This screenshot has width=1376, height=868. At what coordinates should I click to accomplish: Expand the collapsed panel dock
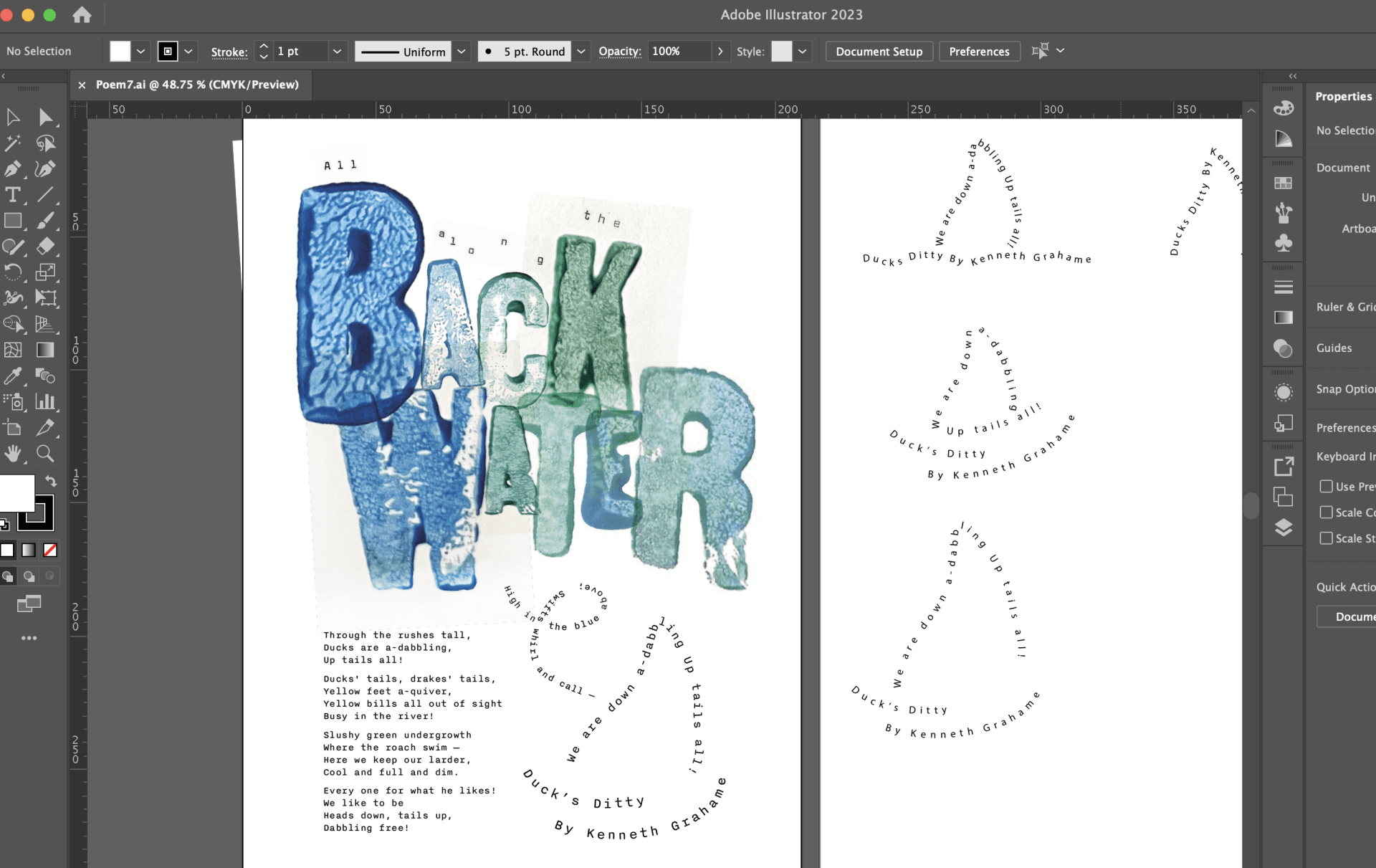(x=1293, y=75)
